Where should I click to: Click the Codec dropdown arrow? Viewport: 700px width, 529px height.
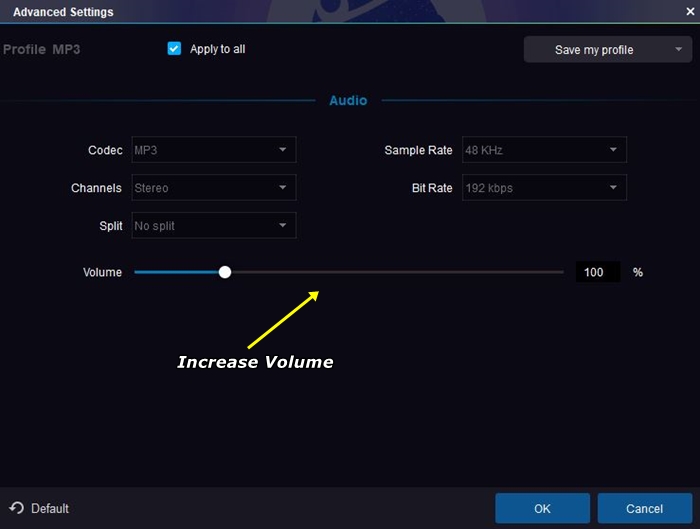pyautogui.click(x=283, y=150)
